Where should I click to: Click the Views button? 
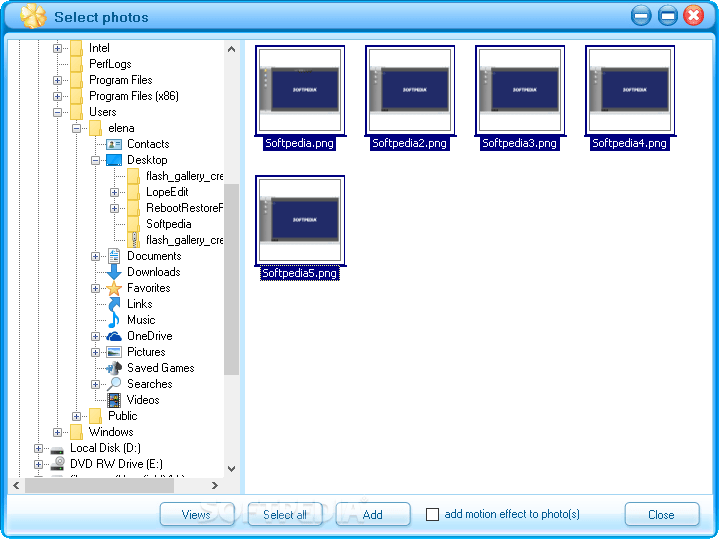pos(196,514)
